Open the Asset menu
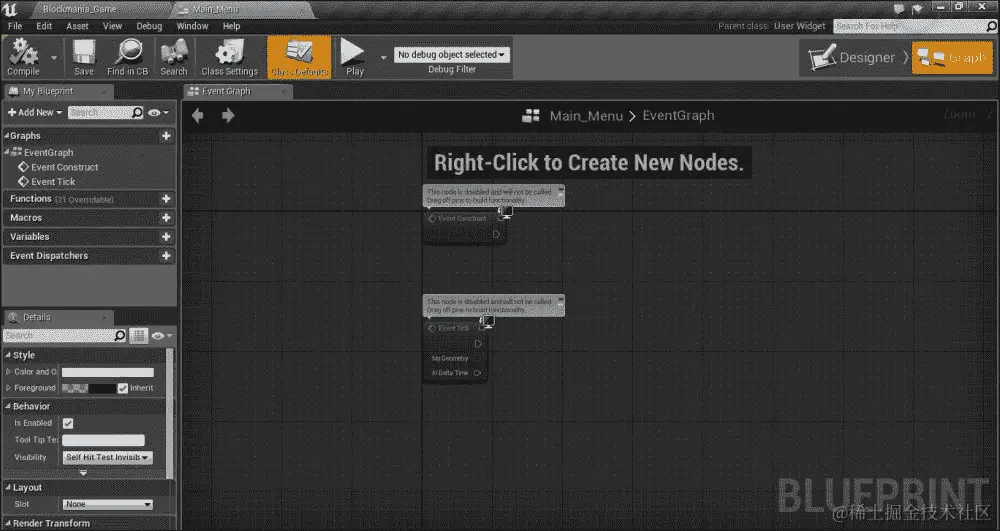Image resolution: width=1000 pixels, height=531 pixels. (x=77, y=26)
